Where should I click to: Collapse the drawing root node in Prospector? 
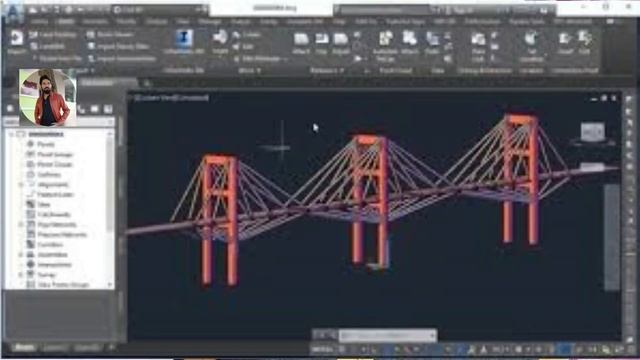[x=11, y=134]
